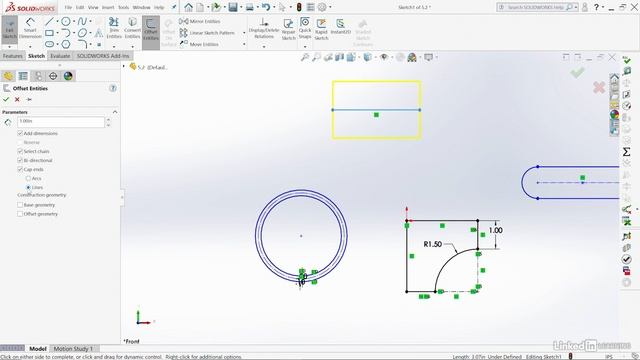The width and height of the screenshot is (640, 360).
Task: Switch to the SOLIDWORKS Add-Ins tab
Action: click(103, 56)
